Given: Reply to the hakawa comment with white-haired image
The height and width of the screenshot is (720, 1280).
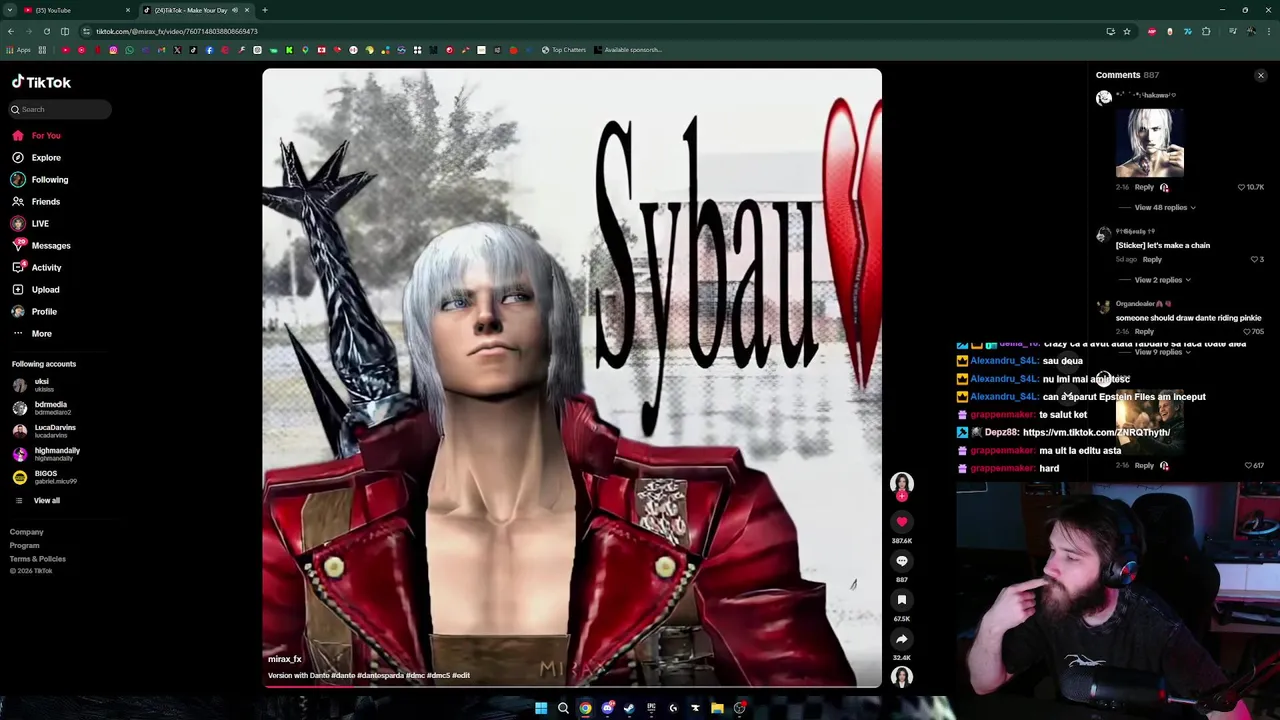Looking at the screenshot, I should [1144, 187].
